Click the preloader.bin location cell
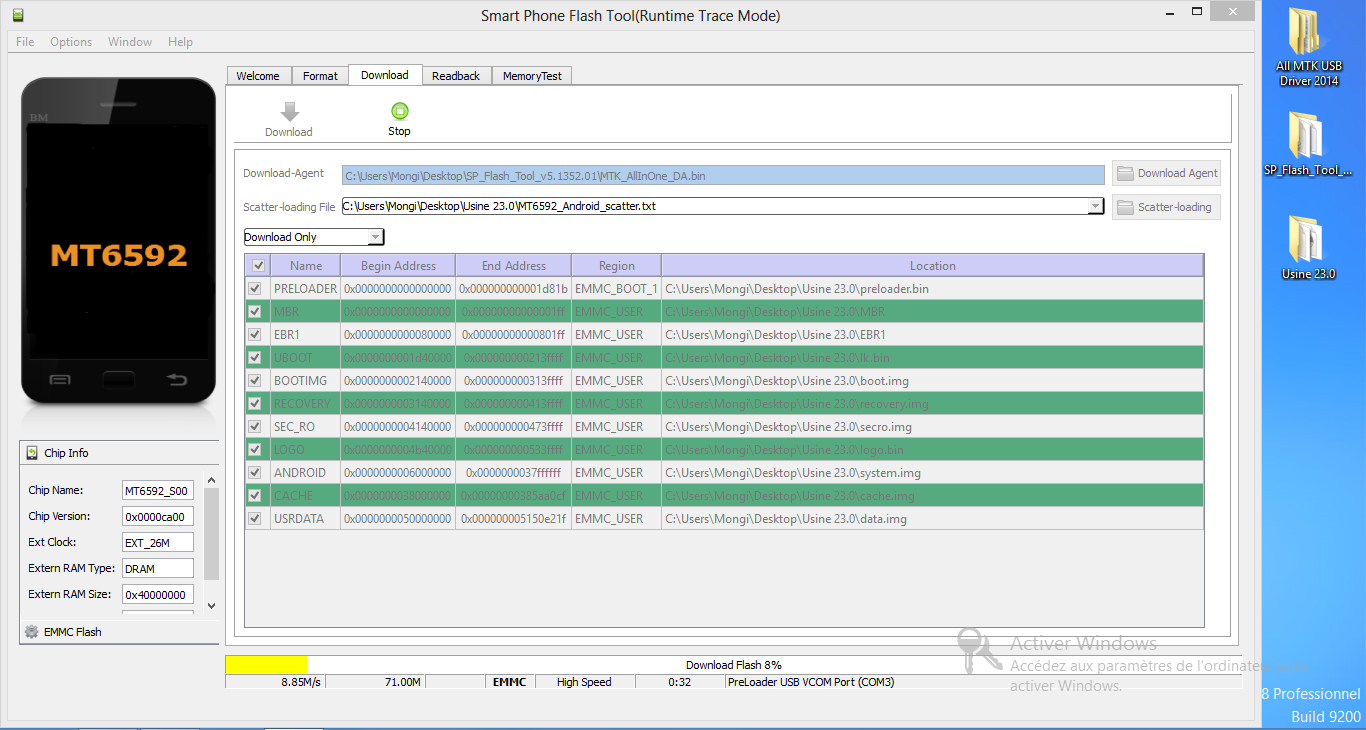 (932, 289)
